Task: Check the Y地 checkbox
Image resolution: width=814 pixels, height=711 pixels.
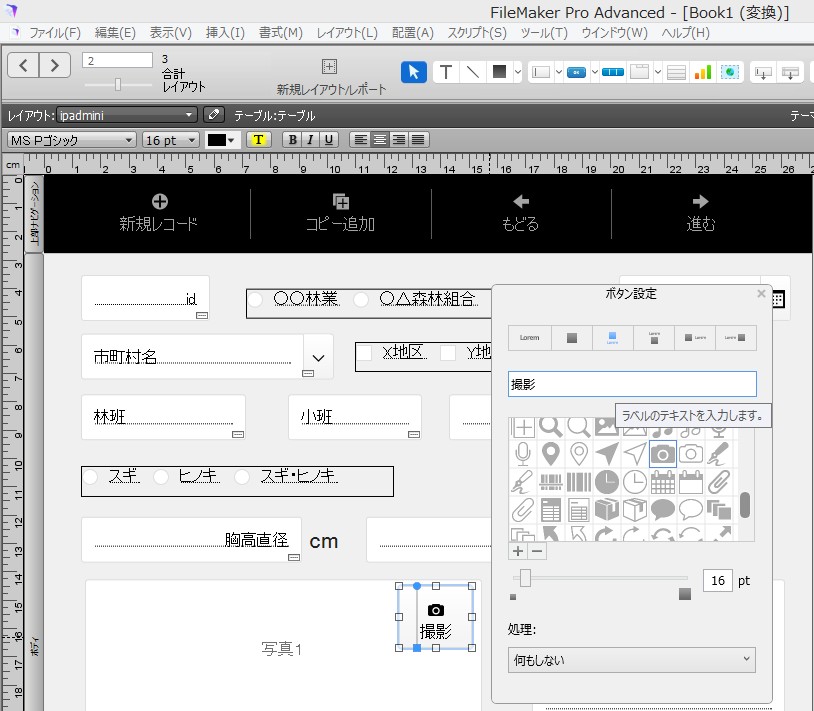Action: point(448,353)
